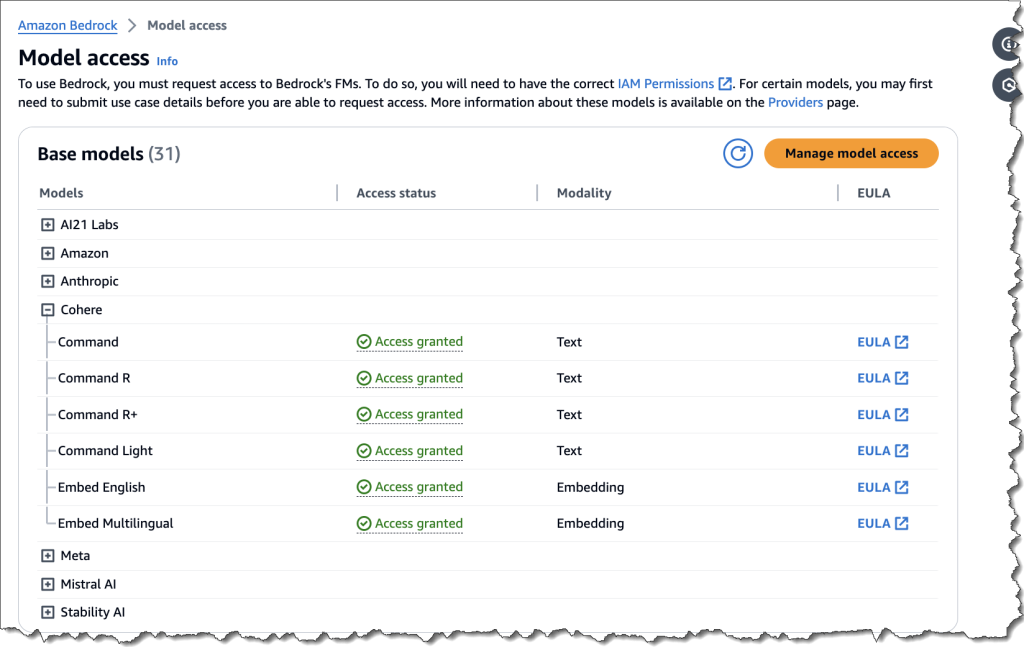
Task: Collapse the Cohere provider group
Action: (48, 310)
